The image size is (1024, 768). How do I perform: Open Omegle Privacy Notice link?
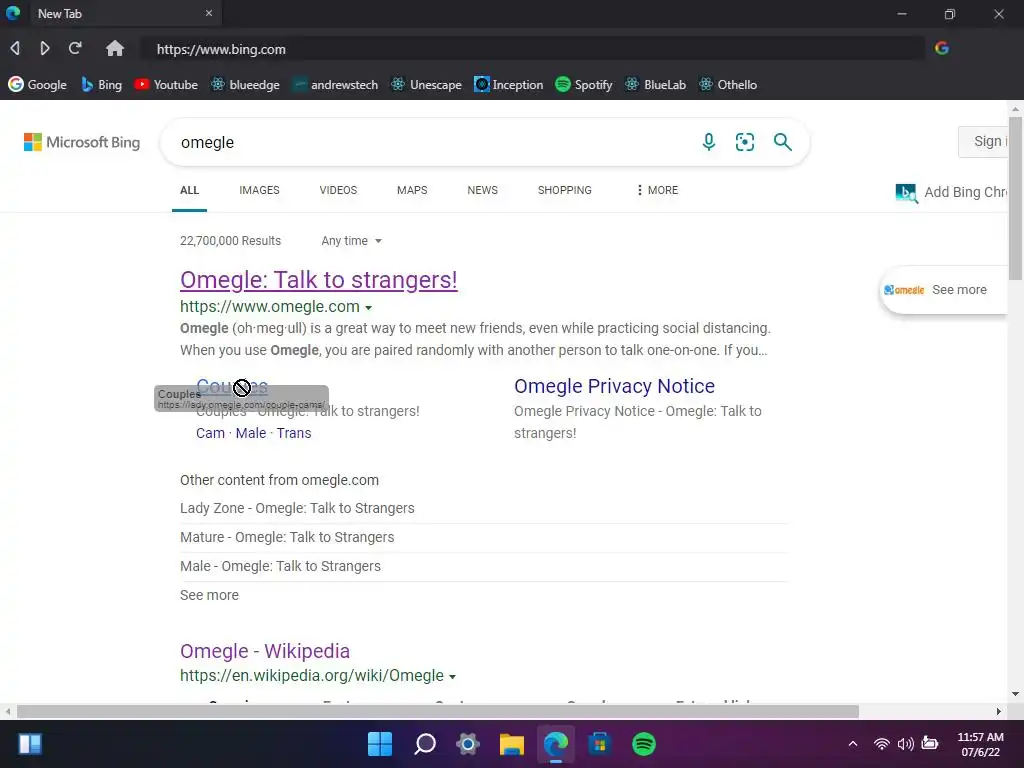point(615,386)
